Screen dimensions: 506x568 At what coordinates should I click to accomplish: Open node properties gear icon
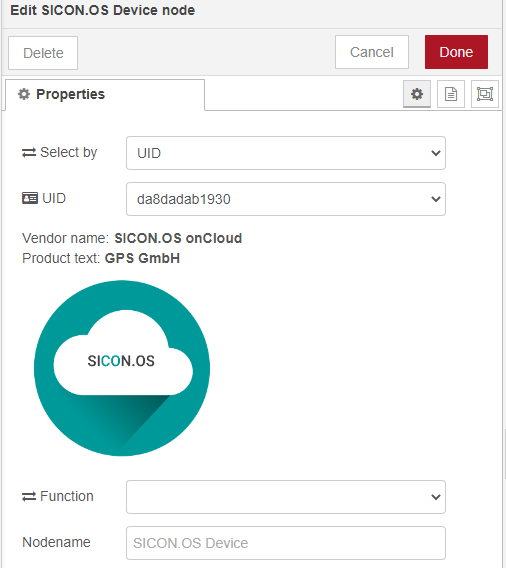tap(417, 94)
